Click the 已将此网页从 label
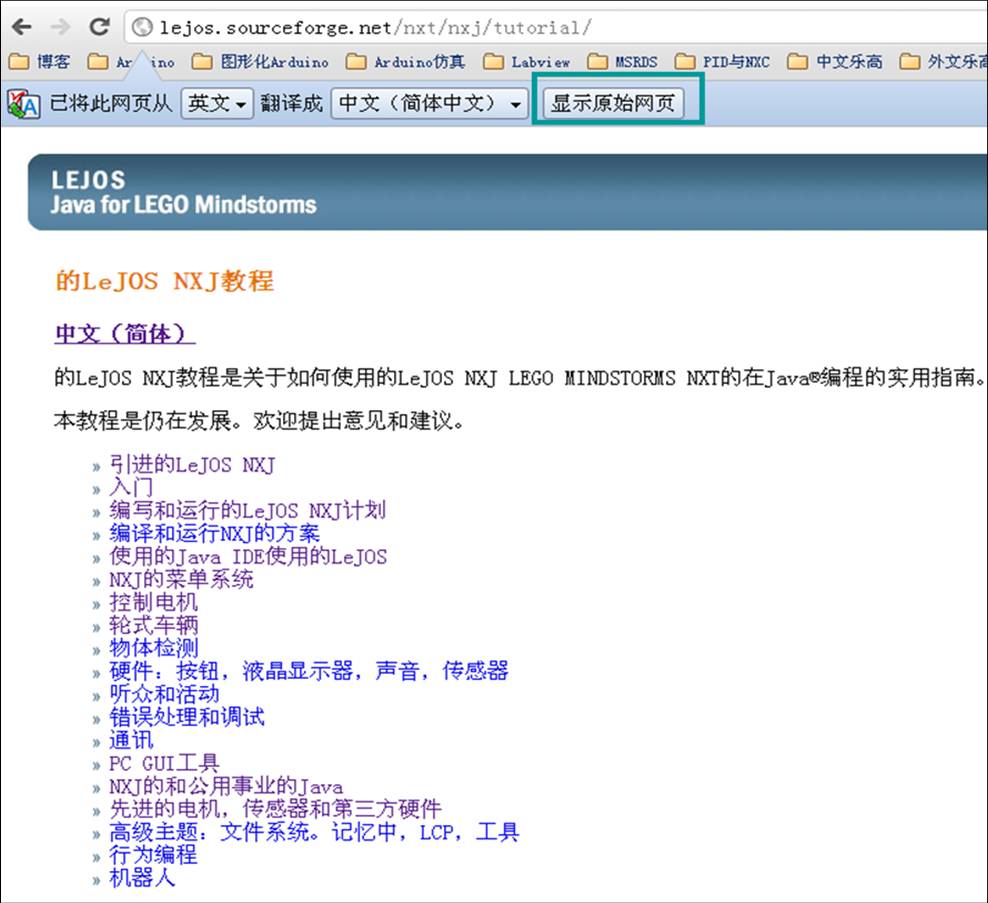Viewport: 988px width, 903px height. coord(111,103)
